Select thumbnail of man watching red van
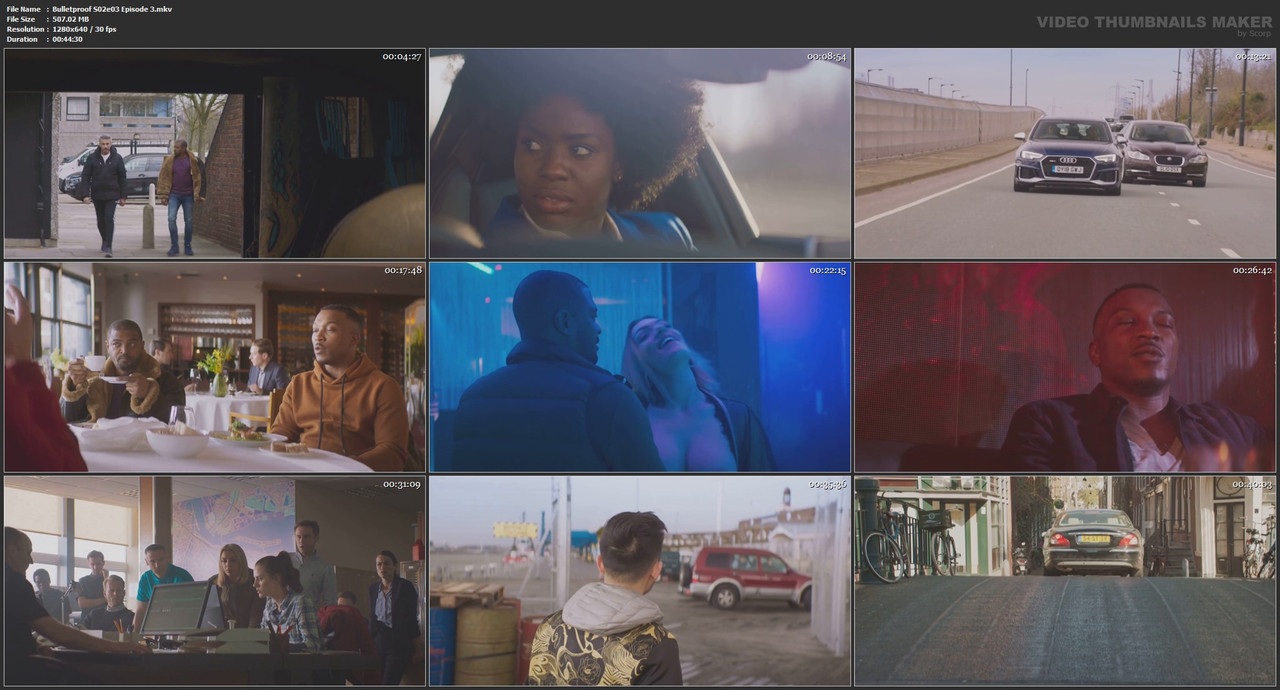This screenshot has height=690, width=1280. point(640,580)
